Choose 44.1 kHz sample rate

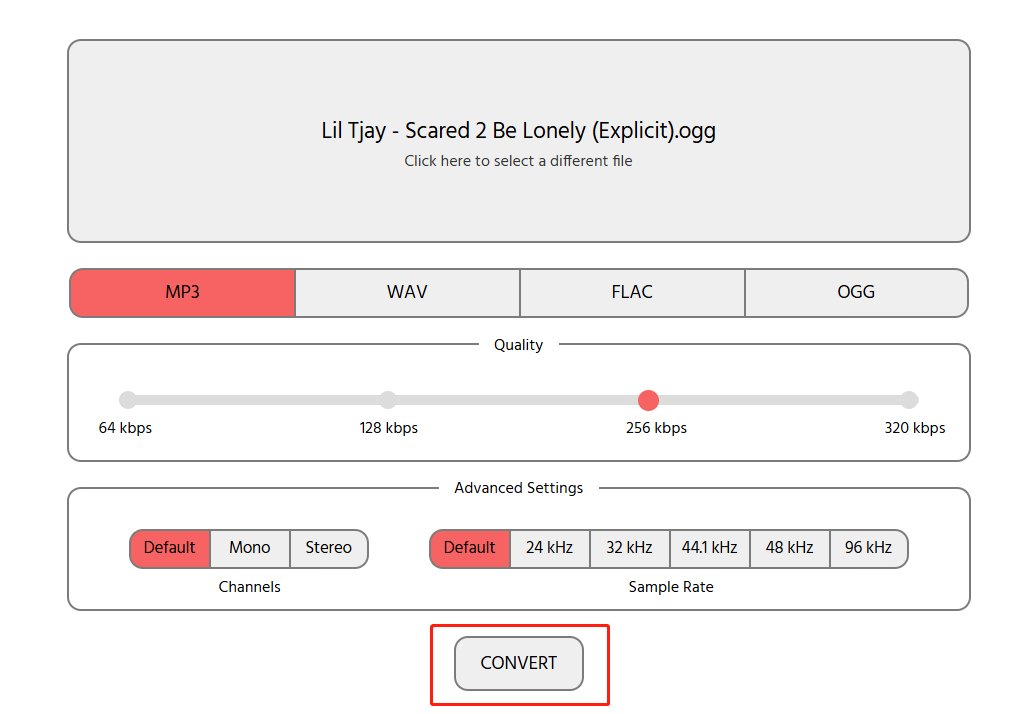(x=710, y=548)
